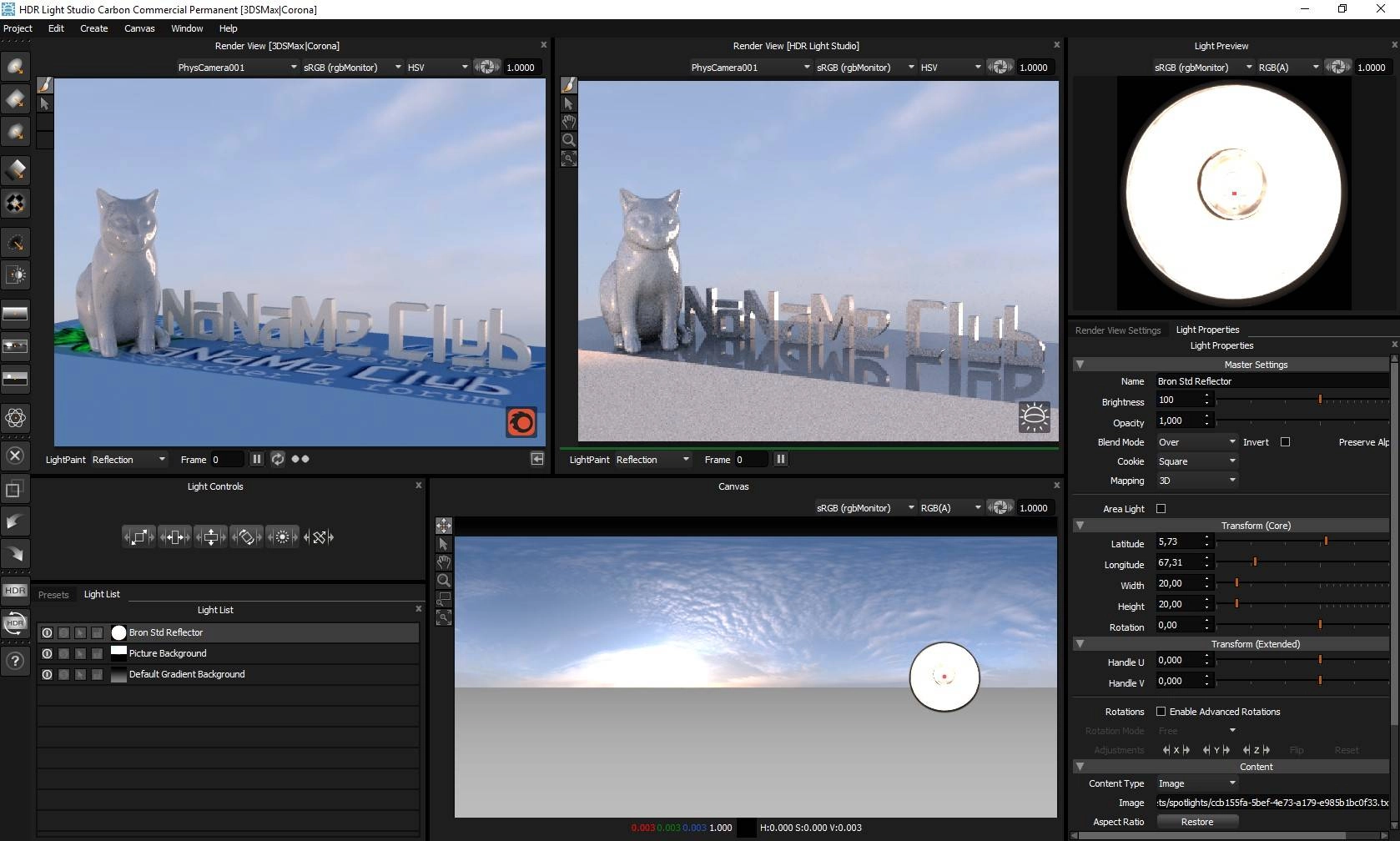Image resolution: width=1400 pixels, height=841 pixels.
Task: Pause the HDR Light Studio render view
Action: (781, 459)
